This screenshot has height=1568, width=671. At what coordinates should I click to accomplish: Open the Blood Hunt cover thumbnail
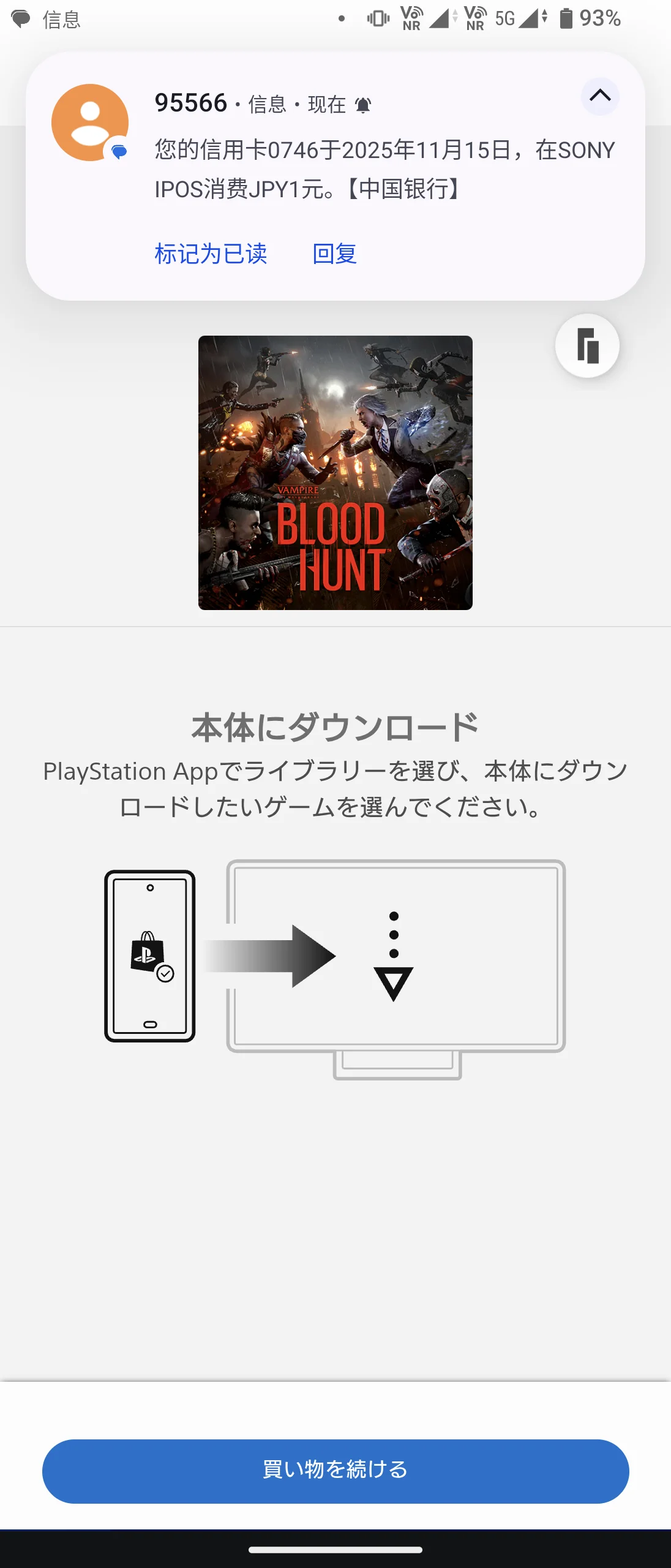pos(335,473)
